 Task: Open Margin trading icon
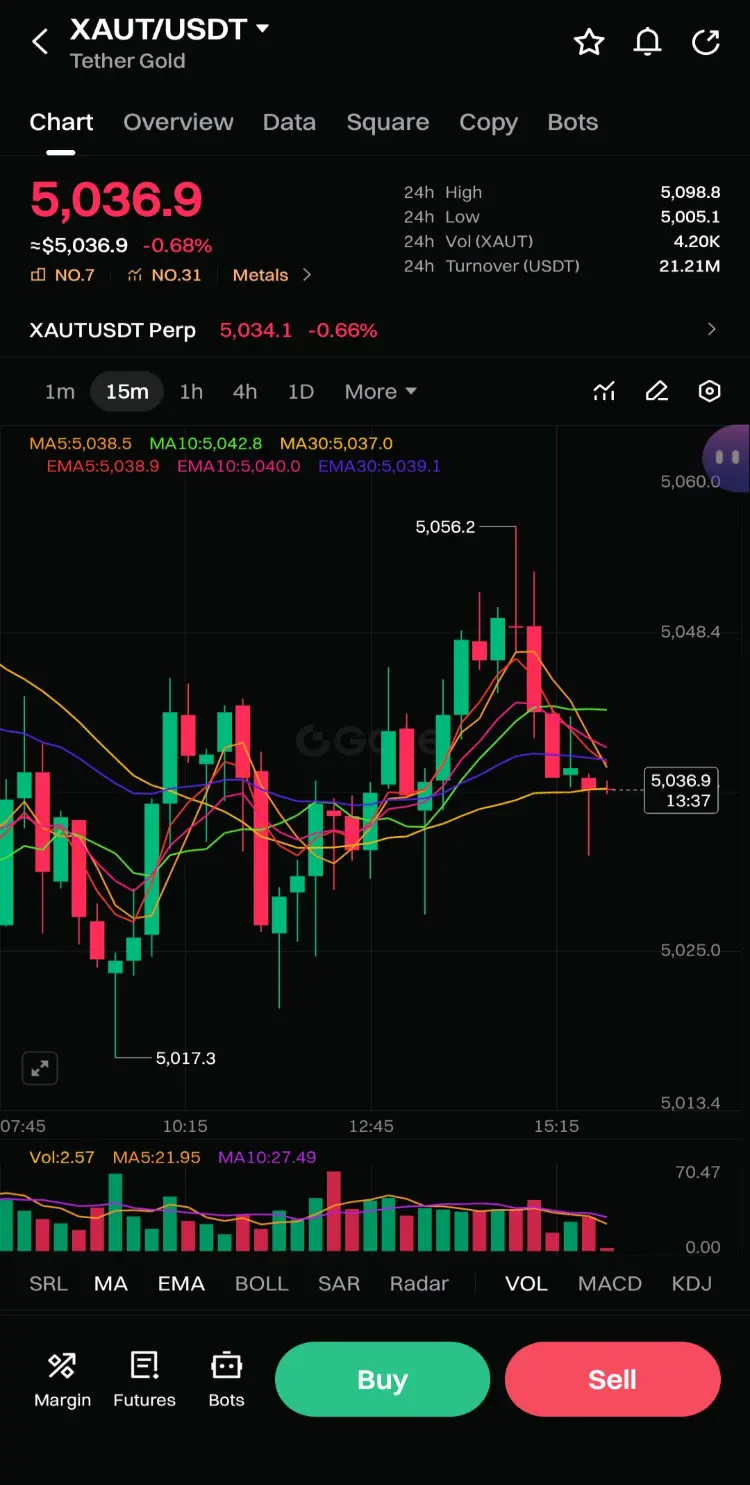62,1379
